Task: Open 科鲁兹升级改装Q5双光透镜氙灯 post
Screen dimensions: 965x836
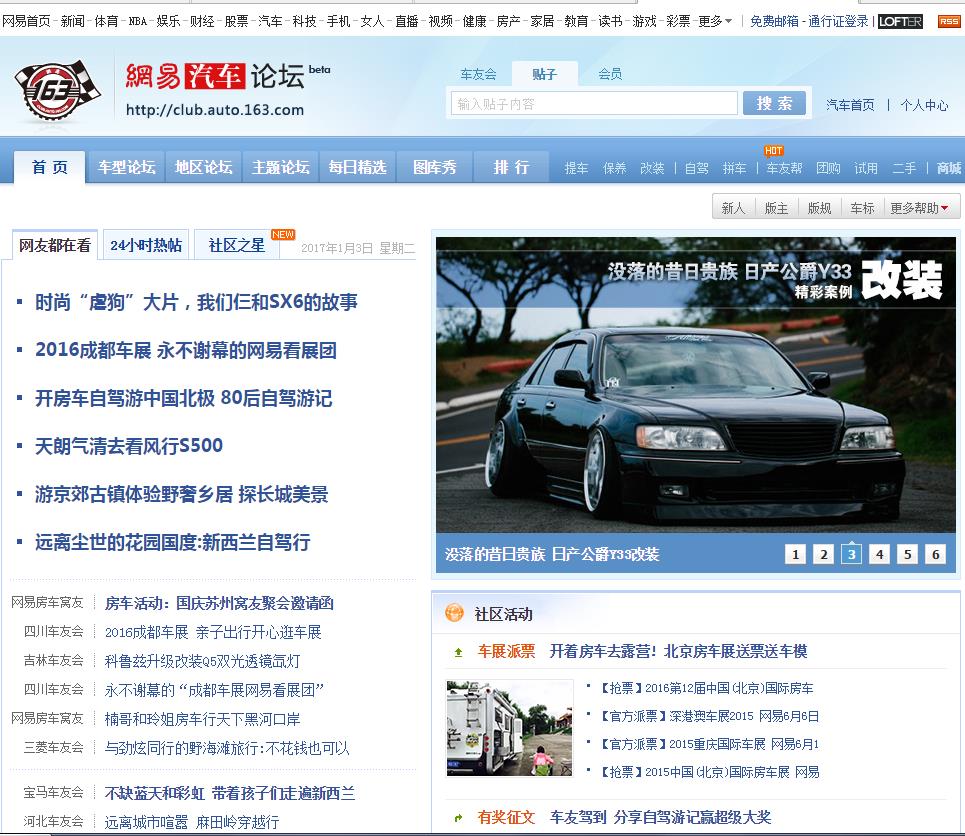Action: [202, 661]
